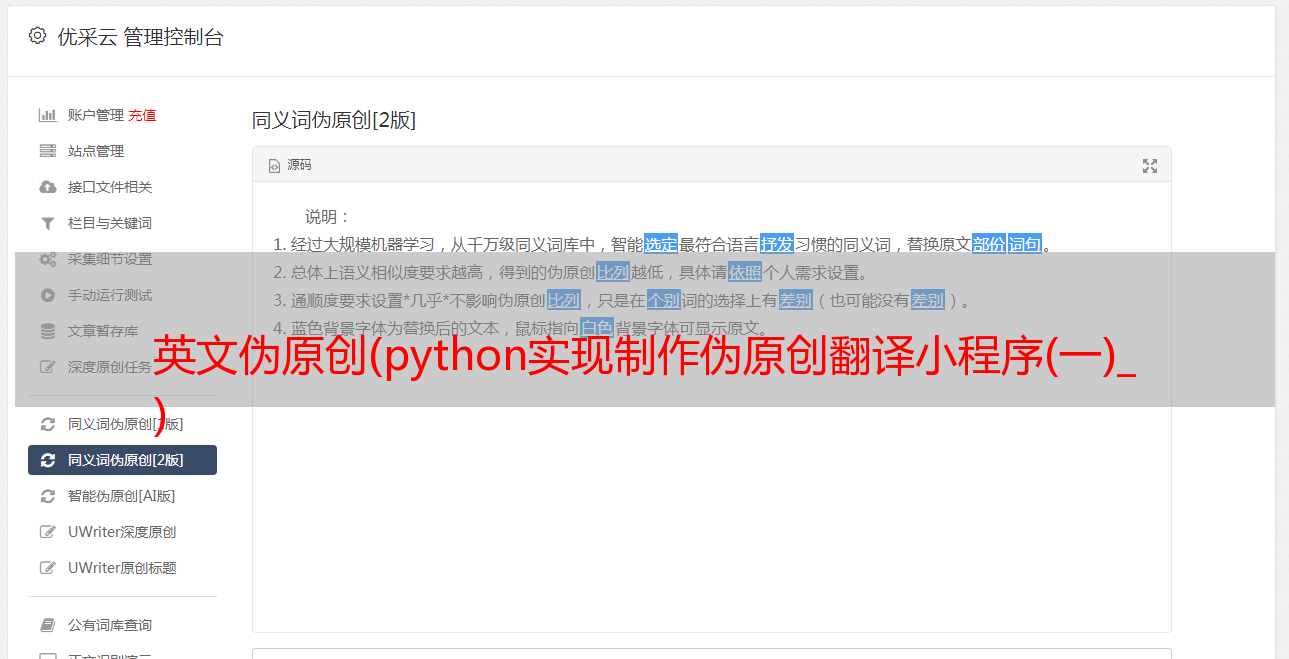Click the refresh icon for 智能伪原创[AI版]
Screen dimensions: 1289x659
point(47,496)
